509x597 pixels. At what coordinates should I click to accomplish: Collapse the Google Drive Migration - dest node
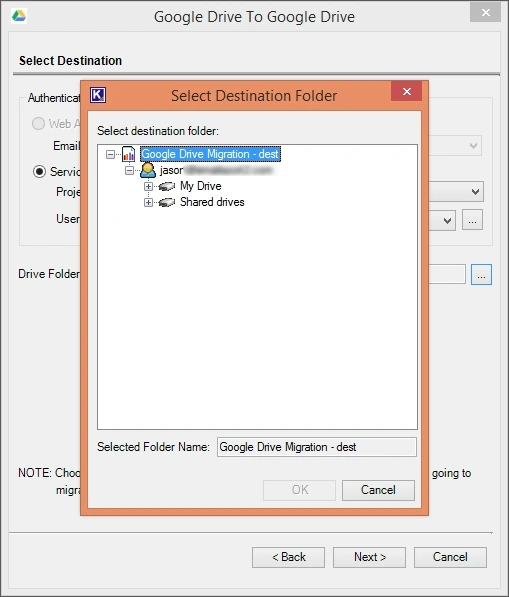pyautogui.click(x=110, y=154)
